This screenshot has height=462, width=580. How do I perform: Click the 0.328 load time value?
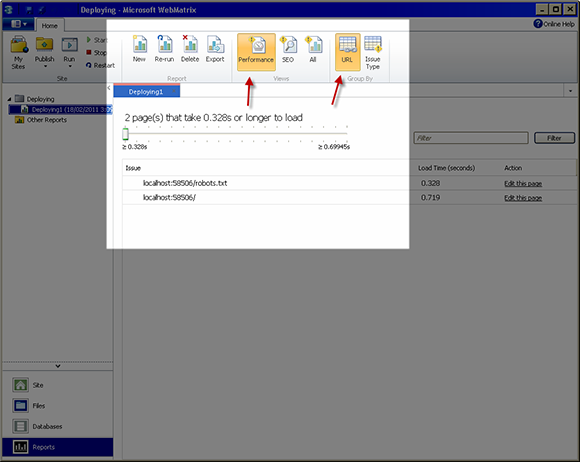pos(431,183)
